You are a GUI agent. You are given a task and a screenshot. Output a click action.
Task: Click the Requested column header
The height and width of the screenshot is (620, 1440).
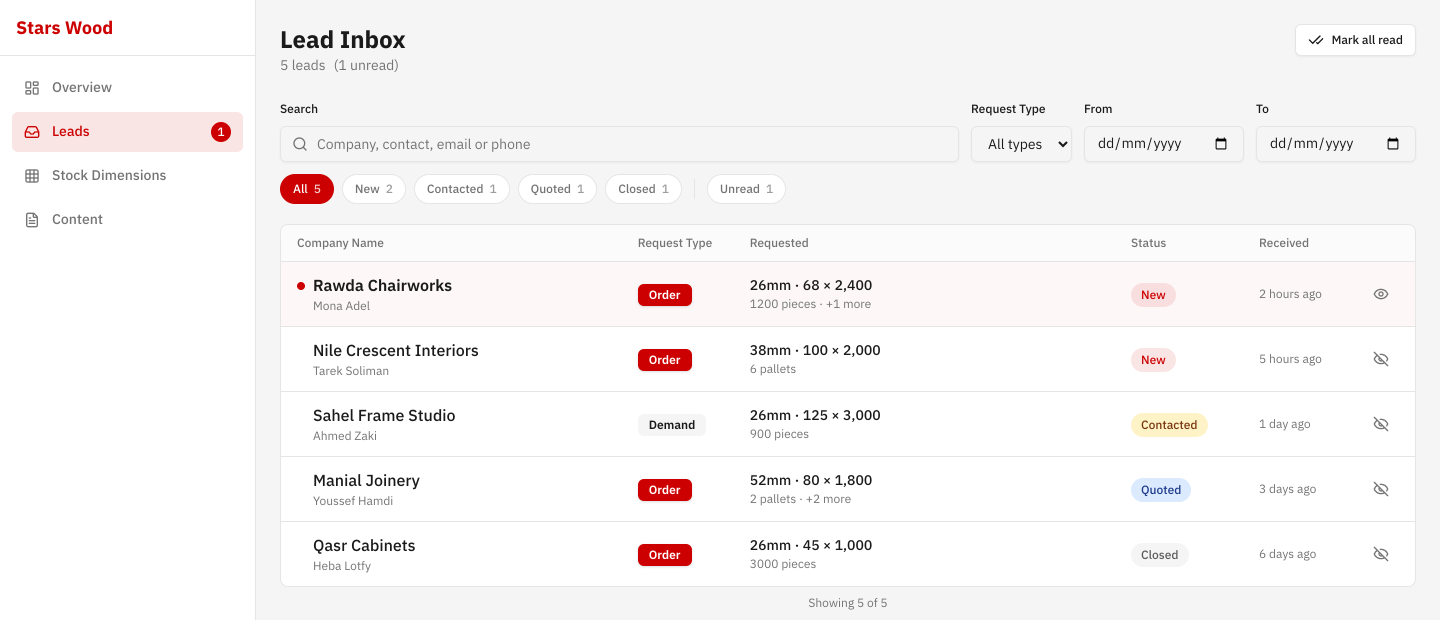[x=779, y=243]
